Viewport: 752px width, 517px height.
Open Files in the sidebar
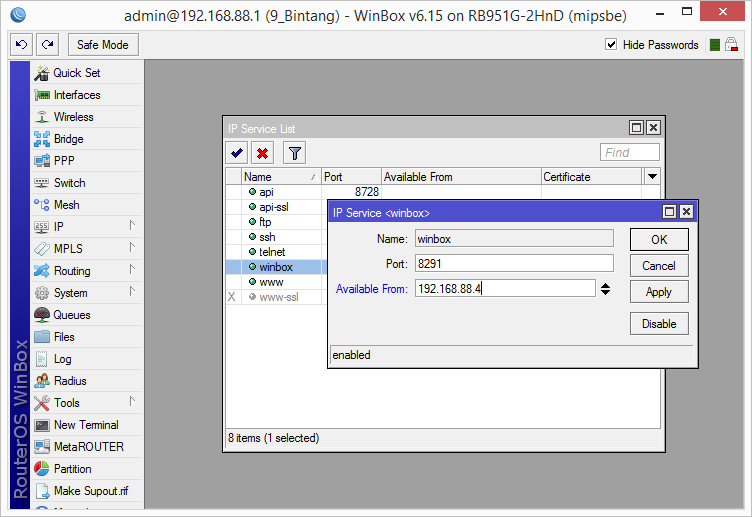pyautogui.click(x=88, y=337)
